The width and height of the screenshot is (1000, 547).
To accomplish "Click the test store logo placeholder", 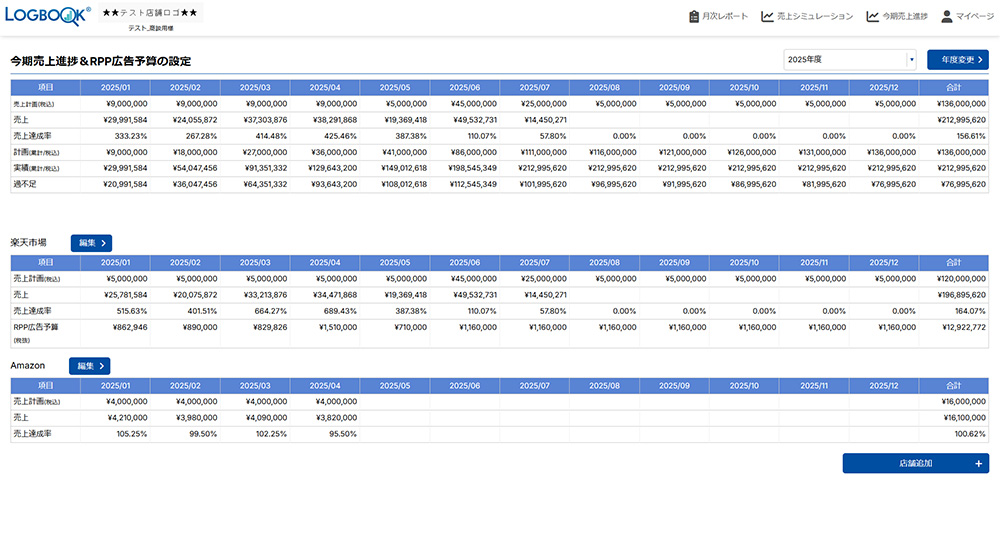I will pos(150,13).
